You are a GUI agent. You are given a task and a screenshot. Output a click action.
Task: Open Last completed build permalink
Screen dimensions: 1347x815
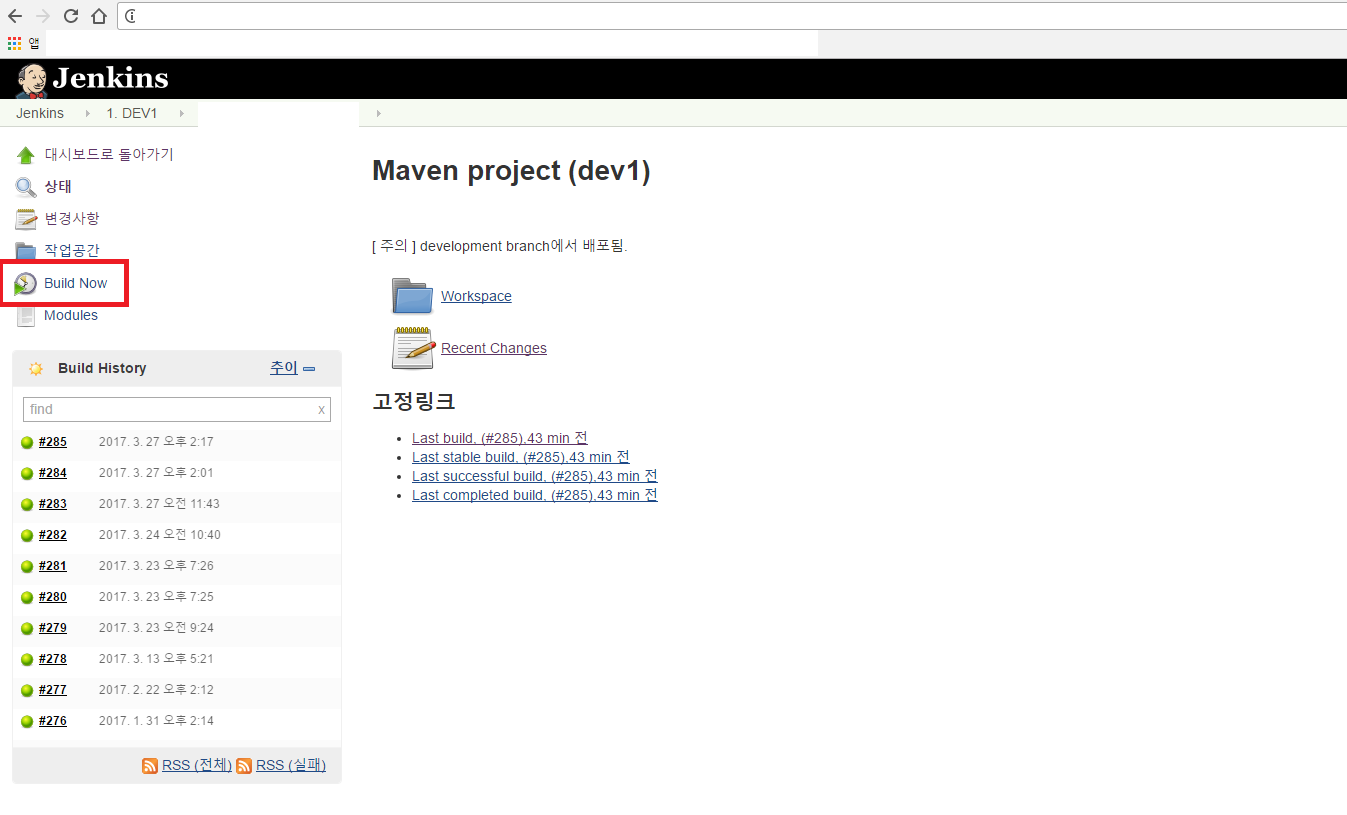tap(535, 495)
